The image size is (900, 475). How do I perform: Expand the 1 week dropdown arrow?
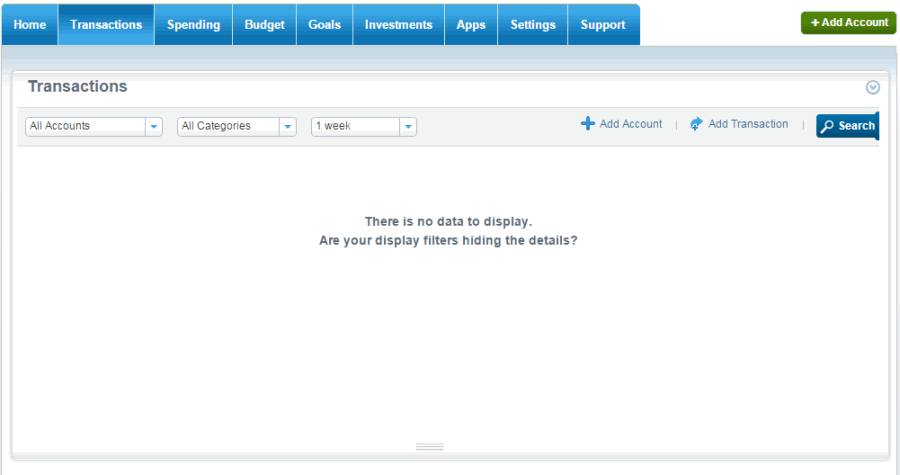[408, 127]
